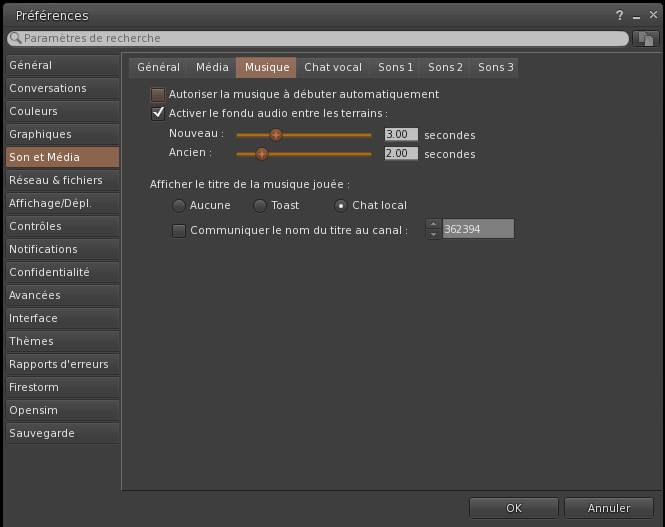Close the Préférences window
Screen dimensions: 665x527
pyautogui.click(x=651, y=16)
